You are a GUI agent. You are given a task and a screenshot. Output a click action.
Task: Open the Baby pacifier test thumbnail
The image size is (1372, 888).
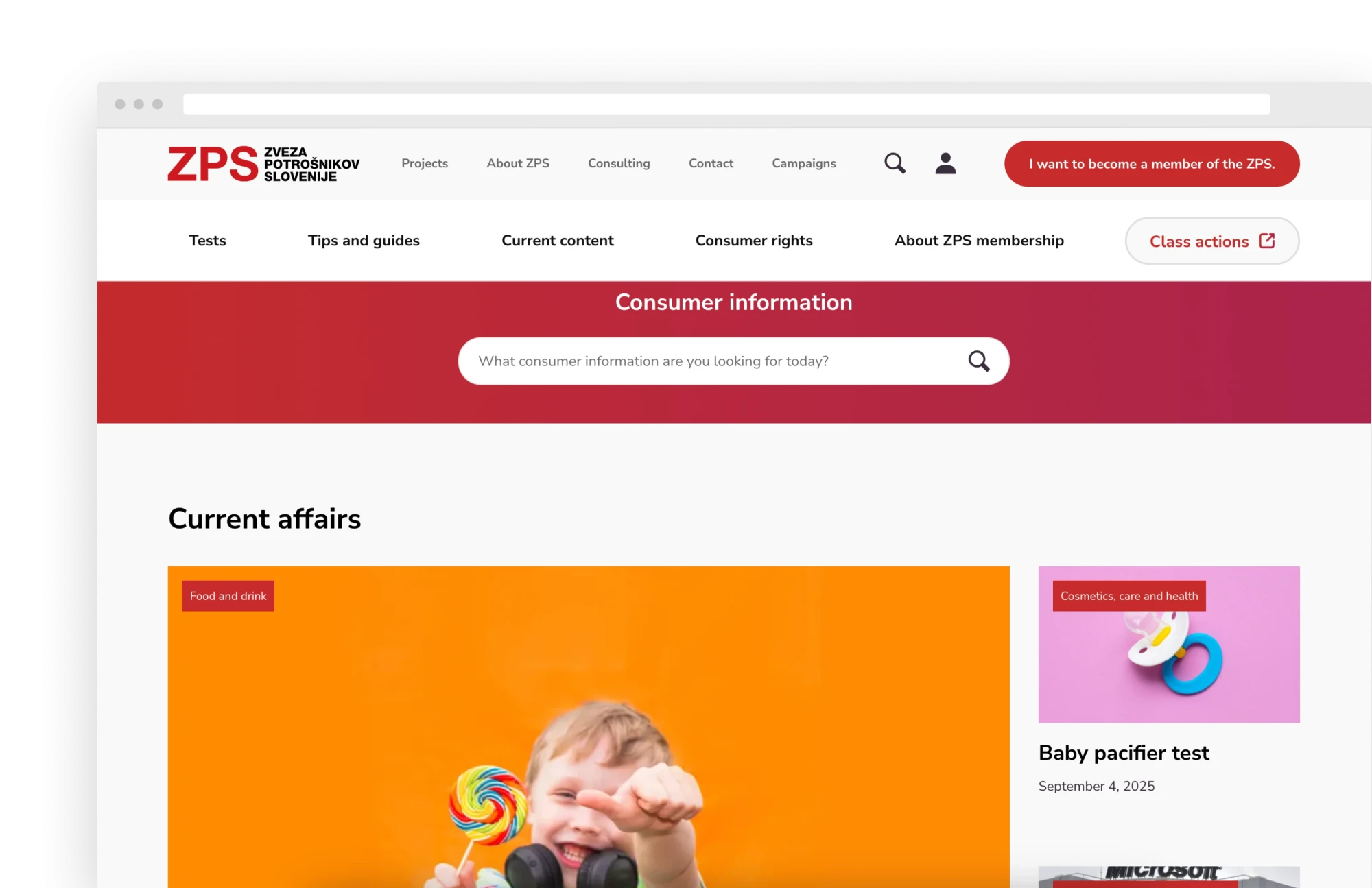[1169, 645]
